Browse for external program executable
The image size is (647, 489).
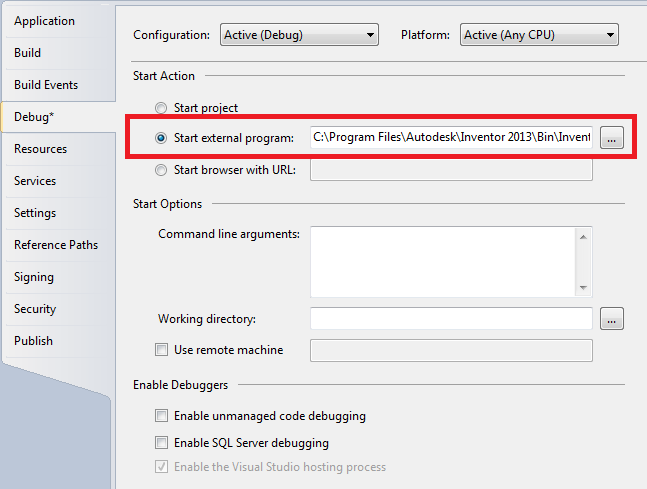612,137
